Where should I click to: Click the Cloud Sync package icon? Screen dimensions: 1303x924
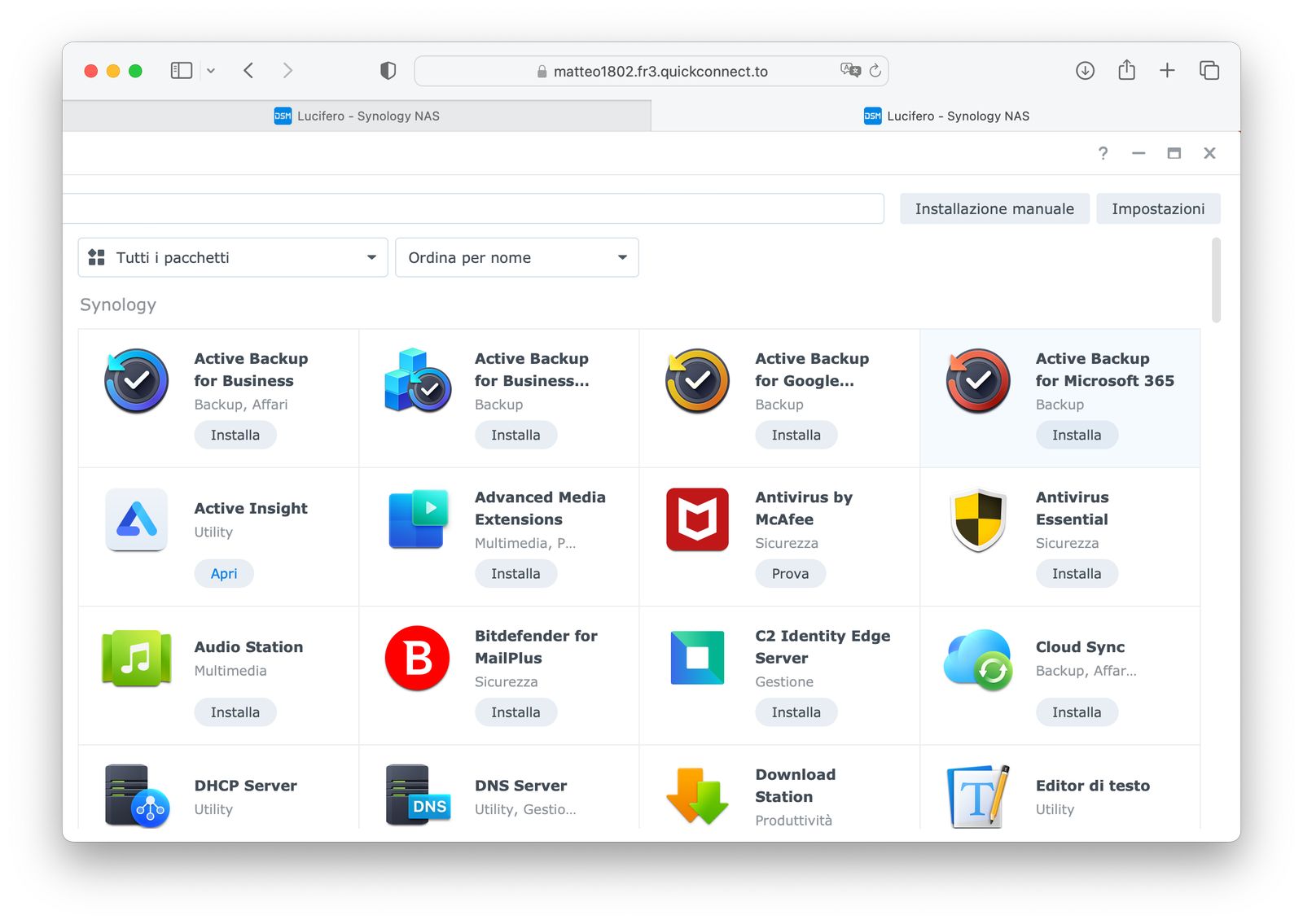[x=978, y=659]
